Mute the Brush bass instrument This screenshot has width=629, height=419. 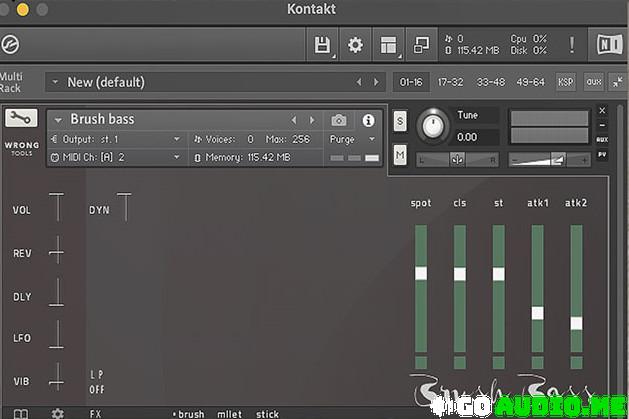pyautogui.click(x=400, y=154)
